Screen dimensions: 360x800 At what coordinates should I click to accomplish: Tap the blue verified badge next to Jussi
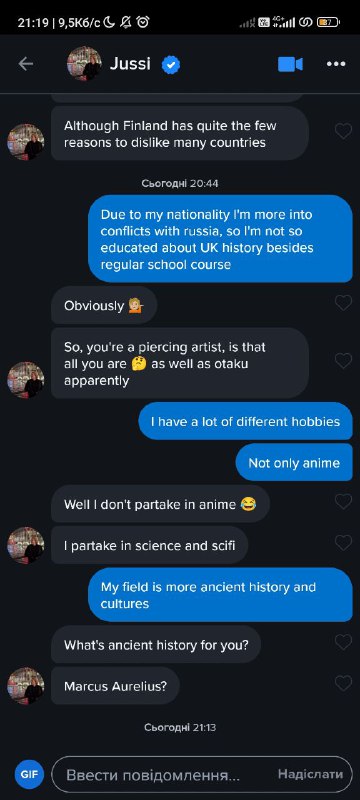pos(171,65)
